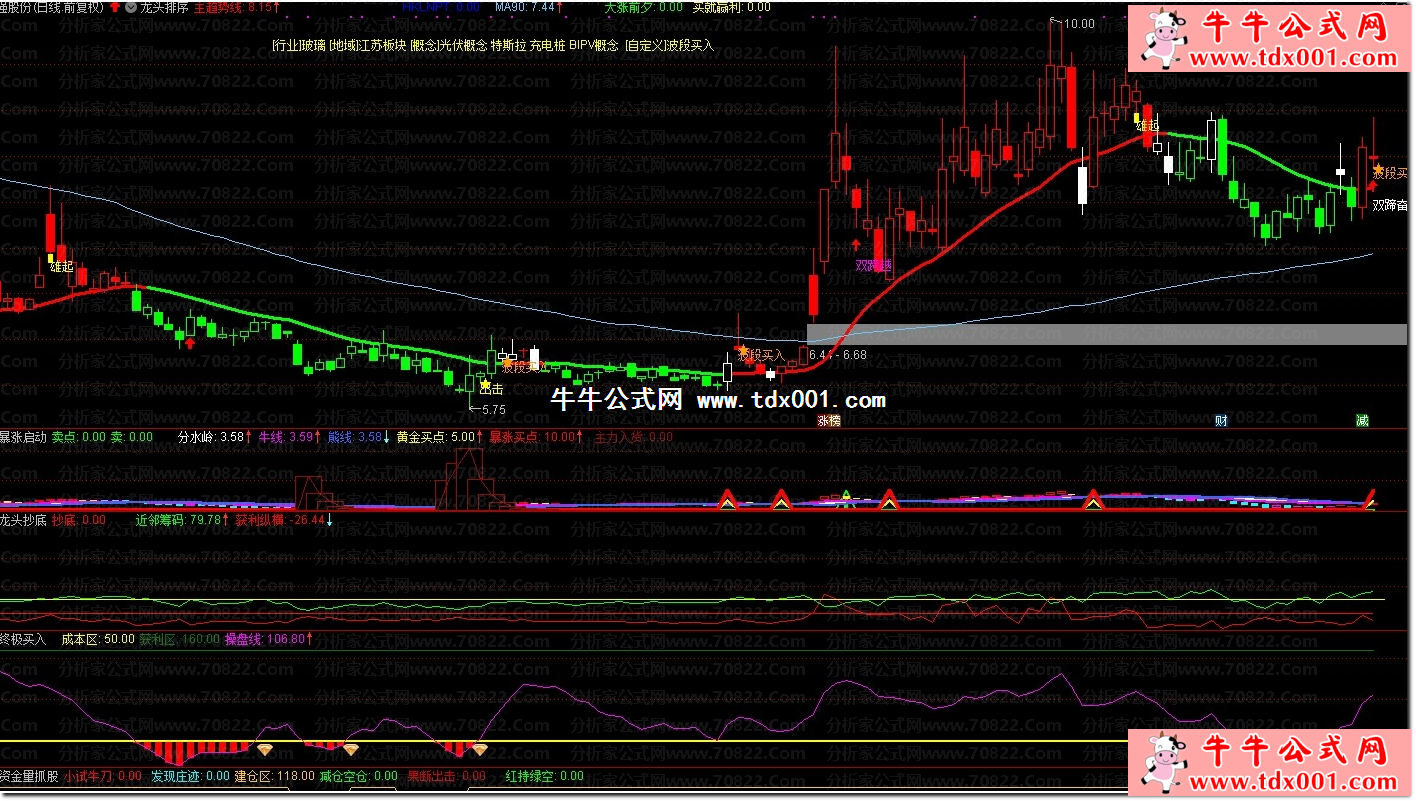This screenshot has width=1416, height=801.
Task: Click the 减 event marker on time axis
Action: [1362, 421]
